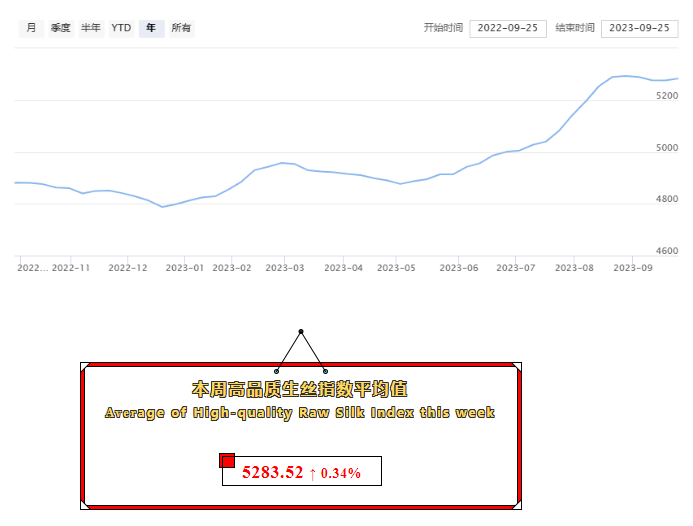Click the 2023-03 x-axis label
The width and height of the screenshot is (693, 526).
pos(285,268)
